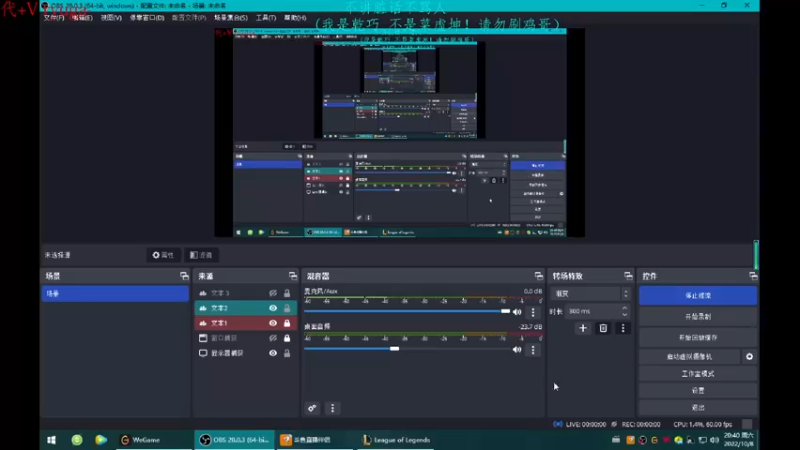Open the 工具(T) menu
Image resolution: width=800 pixels, height=450 pixels.
[266, 17]
